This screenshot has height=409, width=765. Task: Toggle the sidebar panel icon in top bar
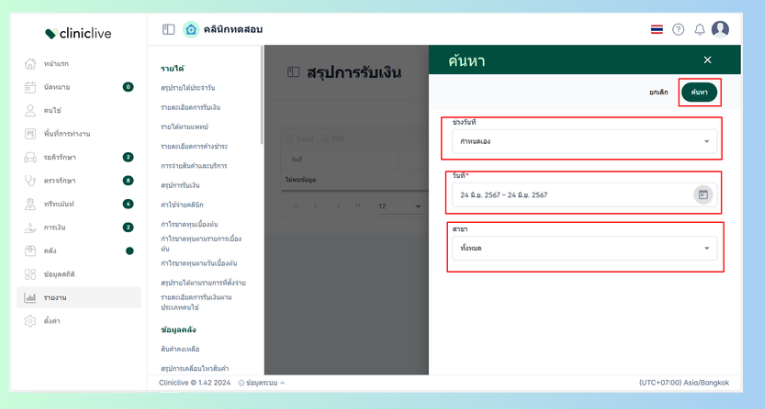pyautogui.click(x=168, y=30)
